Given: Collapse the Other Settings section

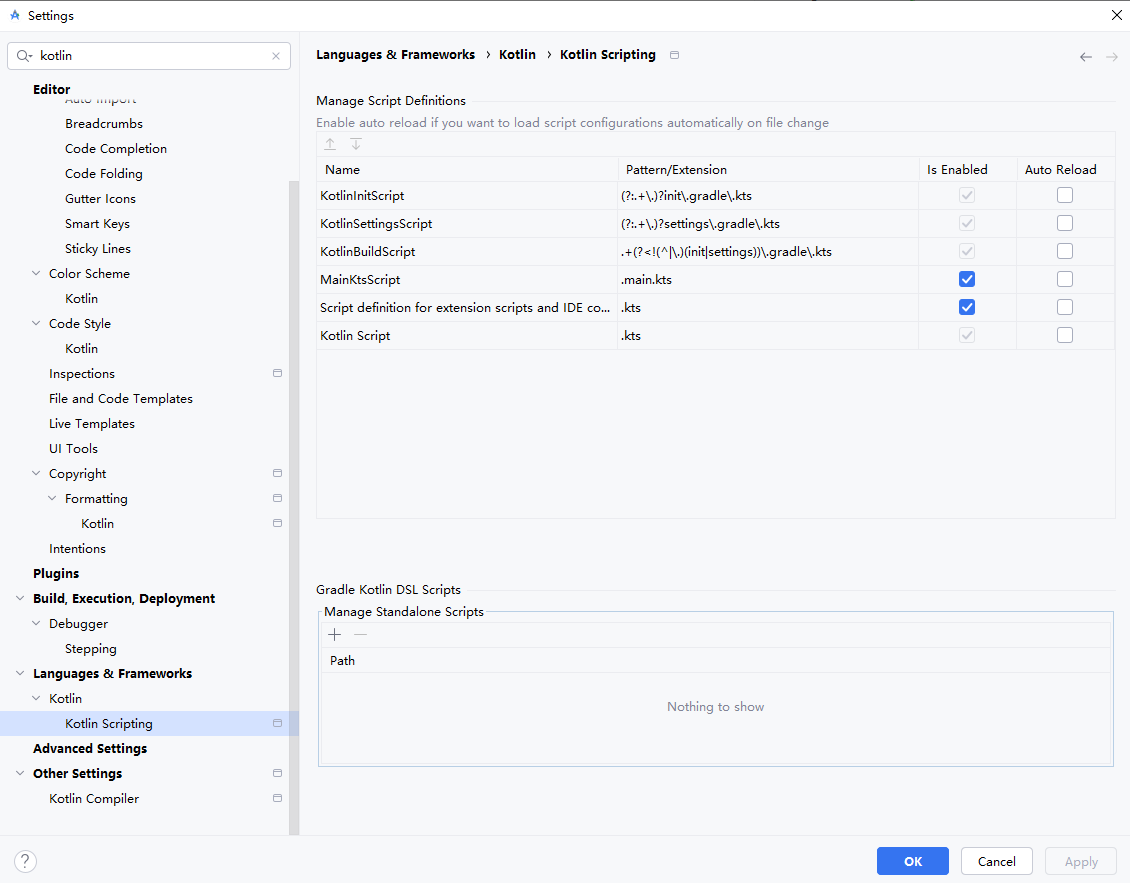Looking at the screenshot, I should click(20, 773).
